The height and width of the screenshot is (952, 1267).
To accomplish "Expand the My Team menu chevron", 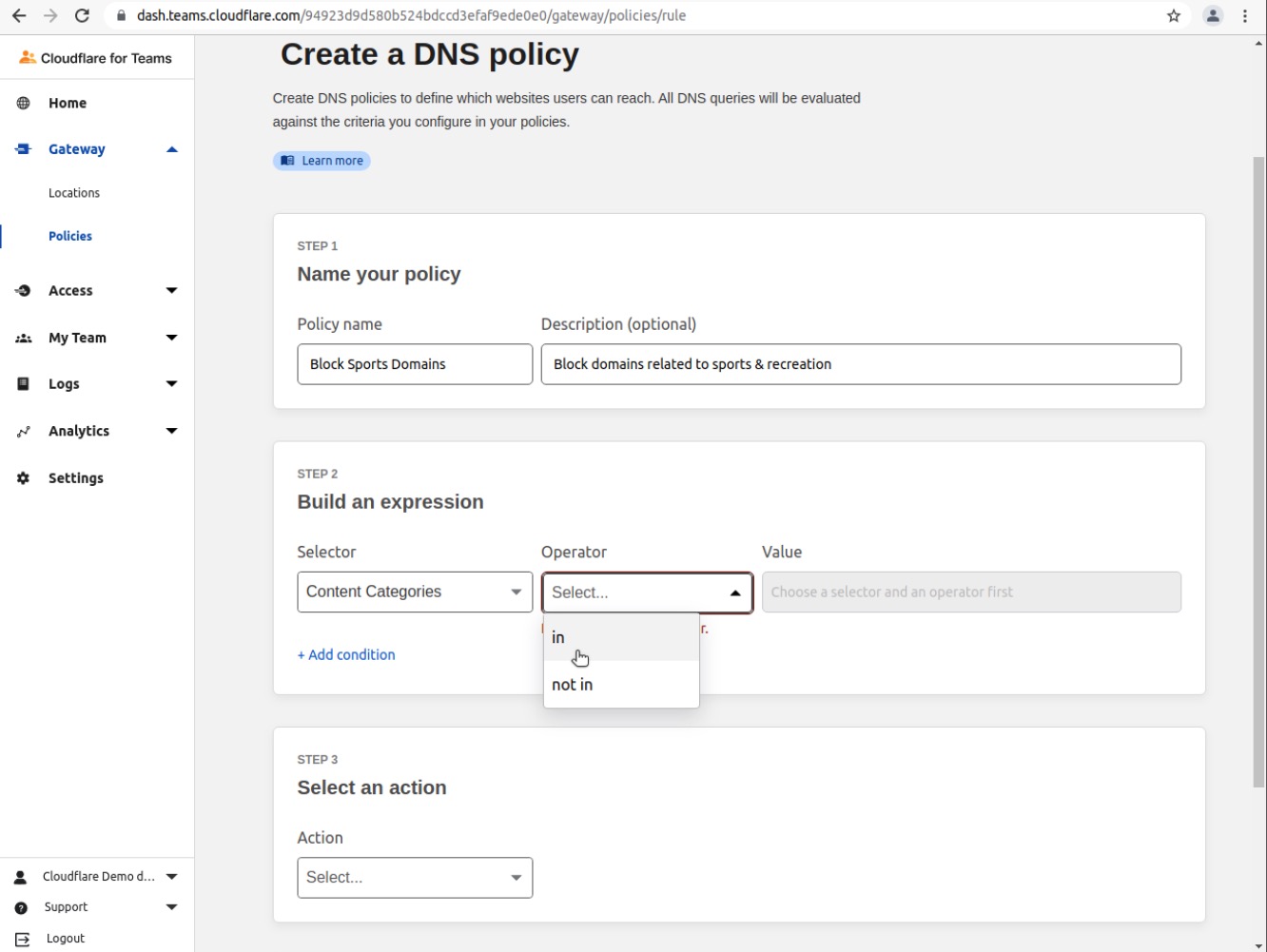I will click(x=172, y=338).
